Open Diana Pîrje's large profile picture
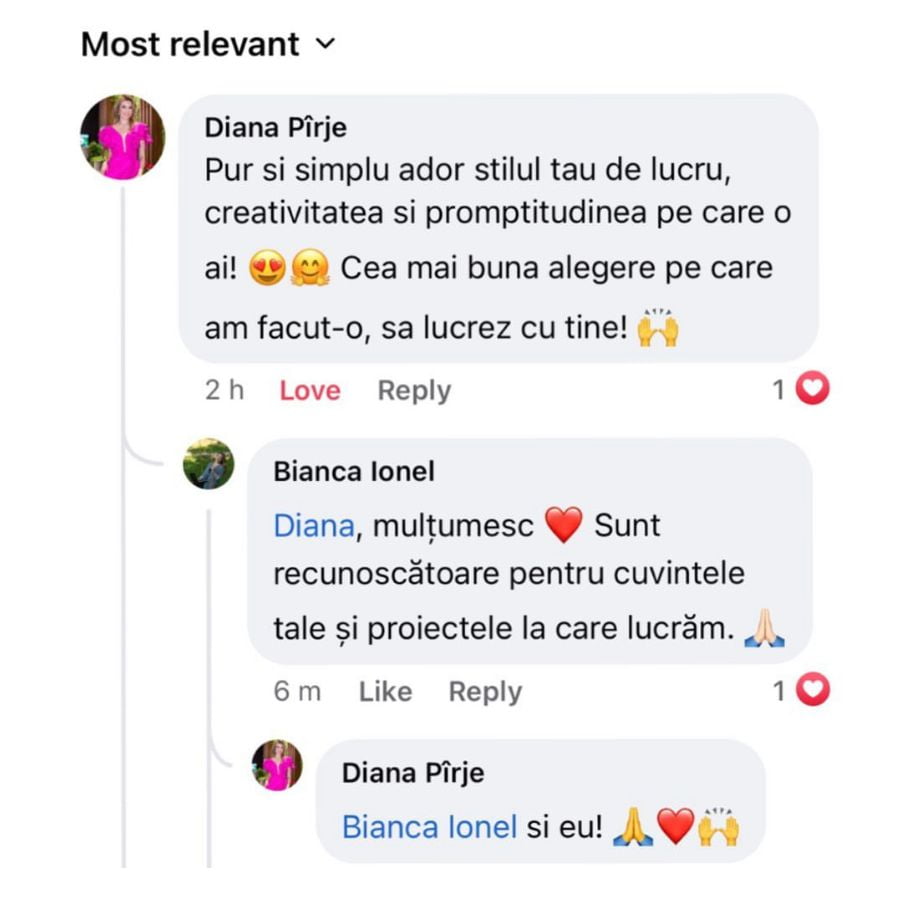This screenshot has height=900, width=900. [x=123, y=136]
